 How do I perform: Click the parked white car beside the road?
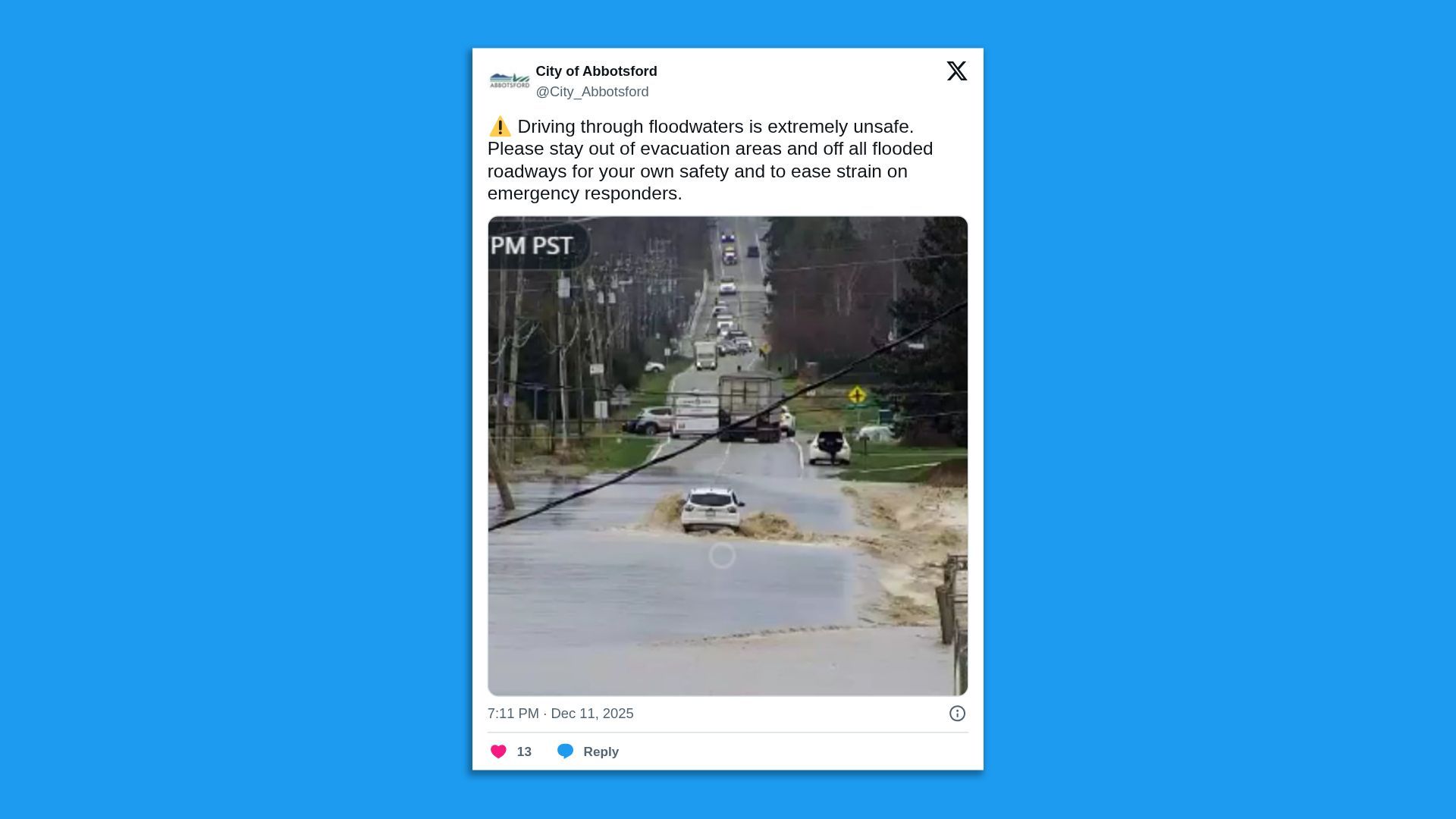click(x=830, y=447)
